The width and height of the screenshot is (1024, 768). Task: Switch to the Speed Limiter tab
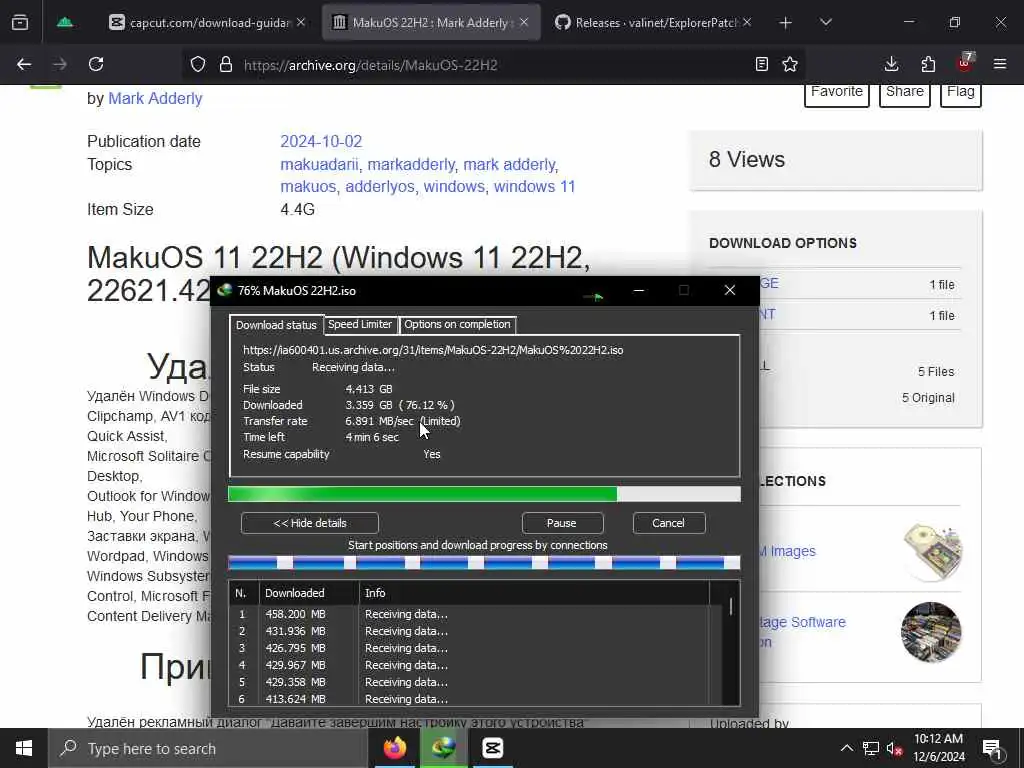click(x=360, y=325)
